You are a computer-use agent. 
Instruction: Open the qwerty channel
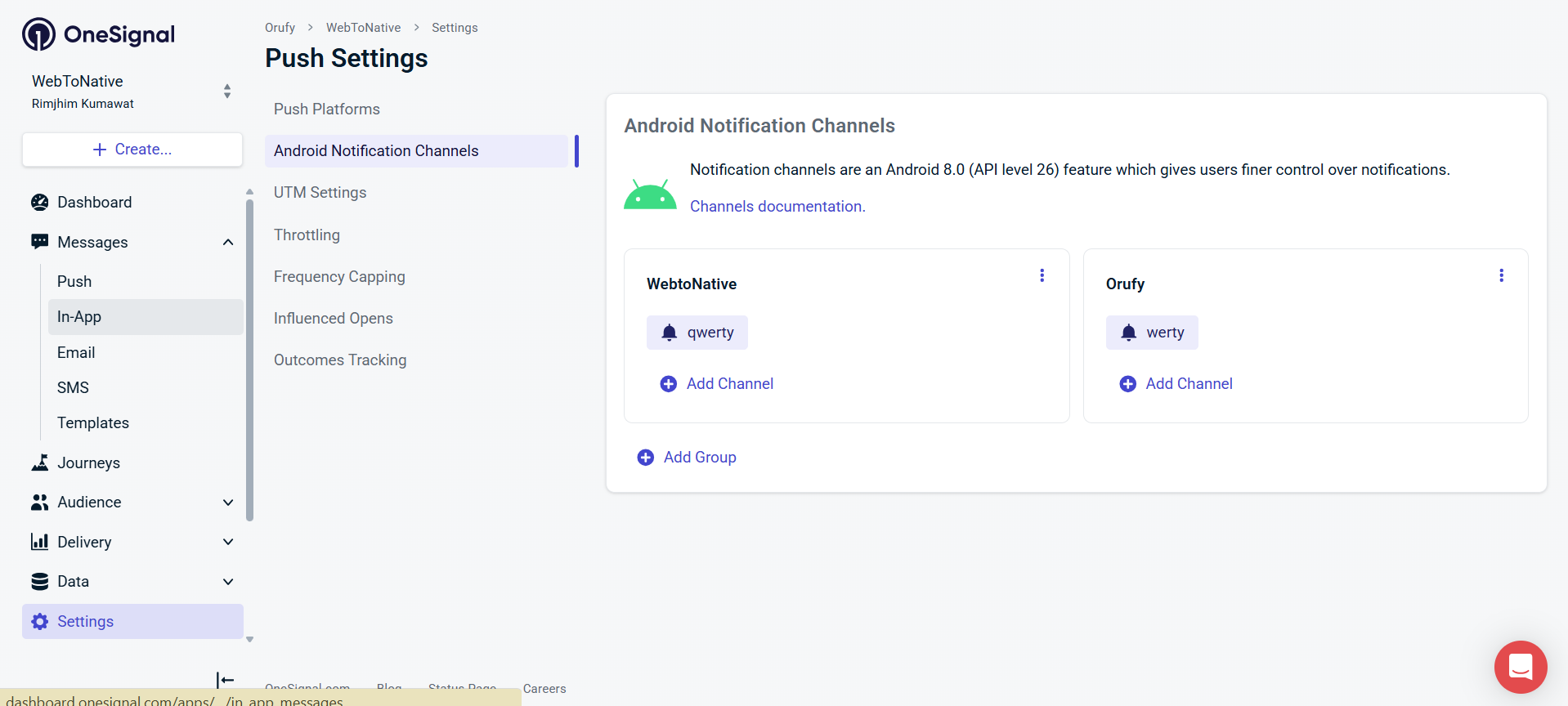tap(697, 333)
